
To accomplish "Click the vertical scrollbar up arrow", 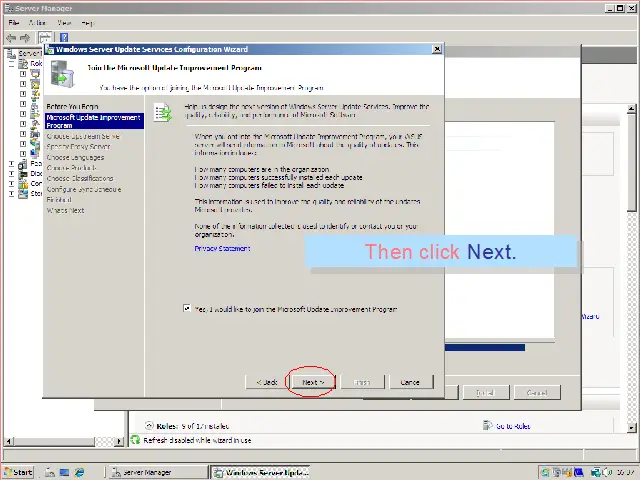I will (631, 109).
